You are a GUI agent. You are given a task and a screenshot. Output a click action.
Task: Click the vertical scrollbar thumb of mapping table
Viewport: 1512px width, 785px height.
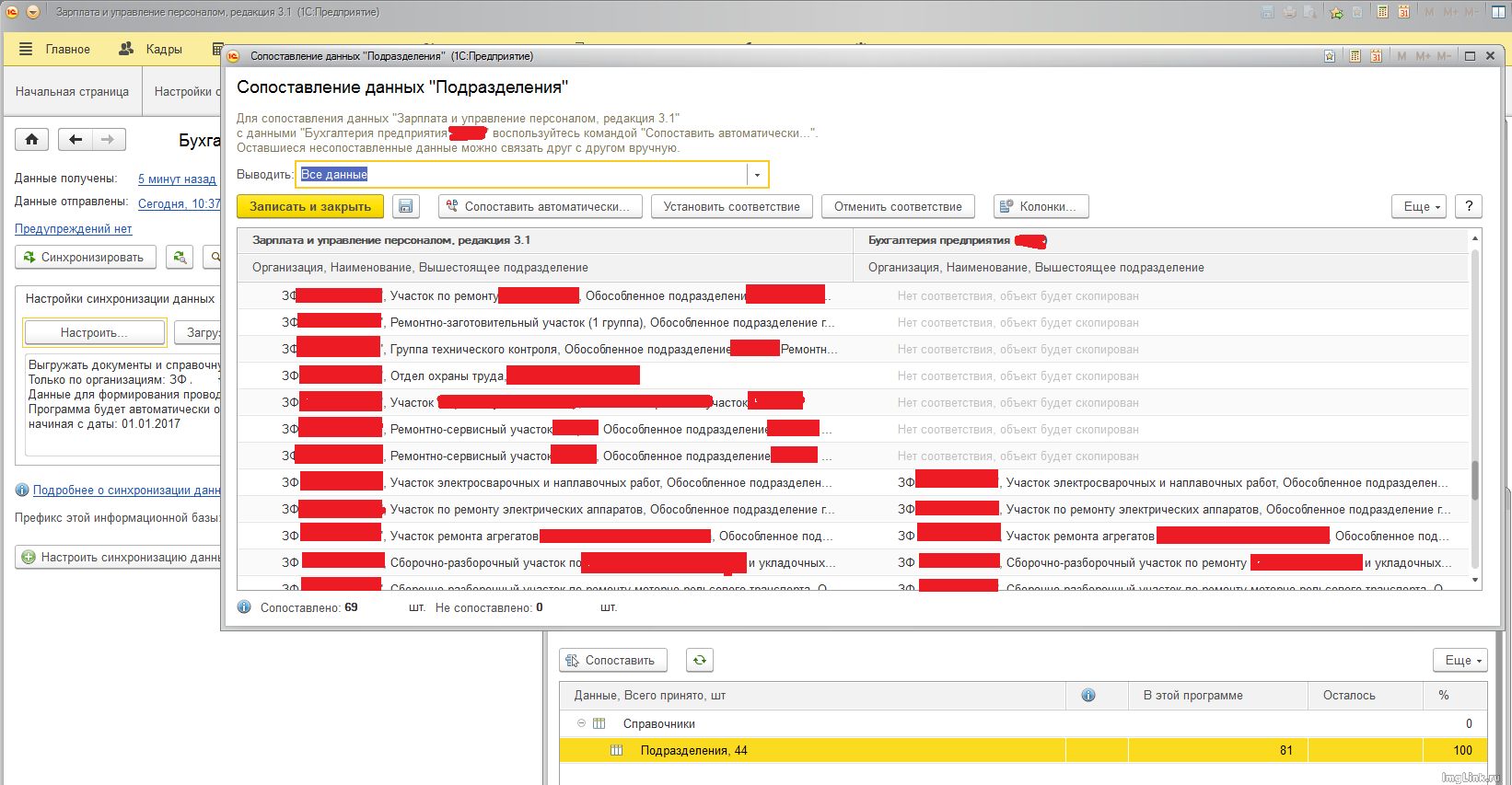coord(1475,480)
